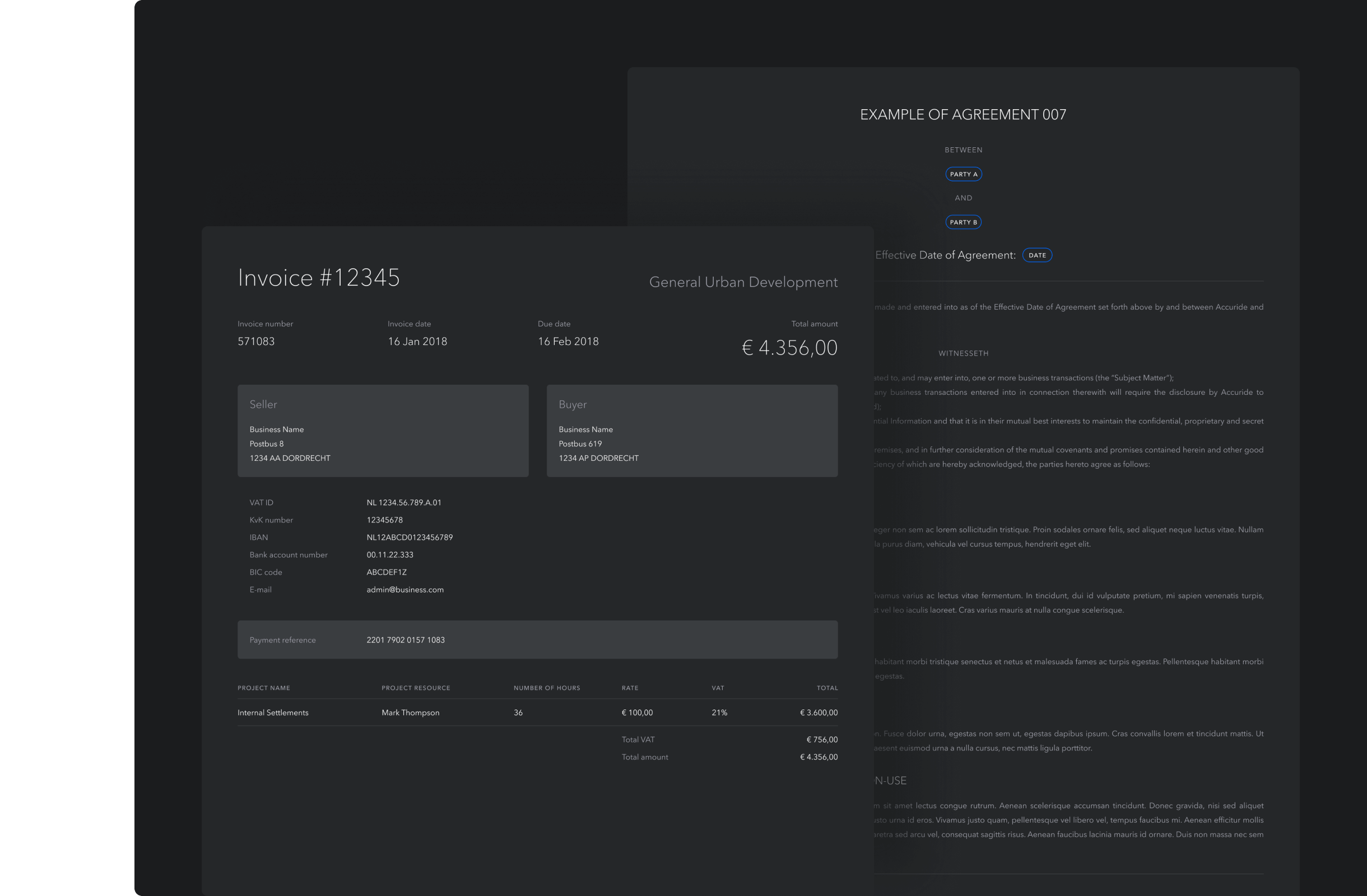The image size is (1367, 896).
Task: Click Mark Thompson project resource cell
Action: click(410, 712)
